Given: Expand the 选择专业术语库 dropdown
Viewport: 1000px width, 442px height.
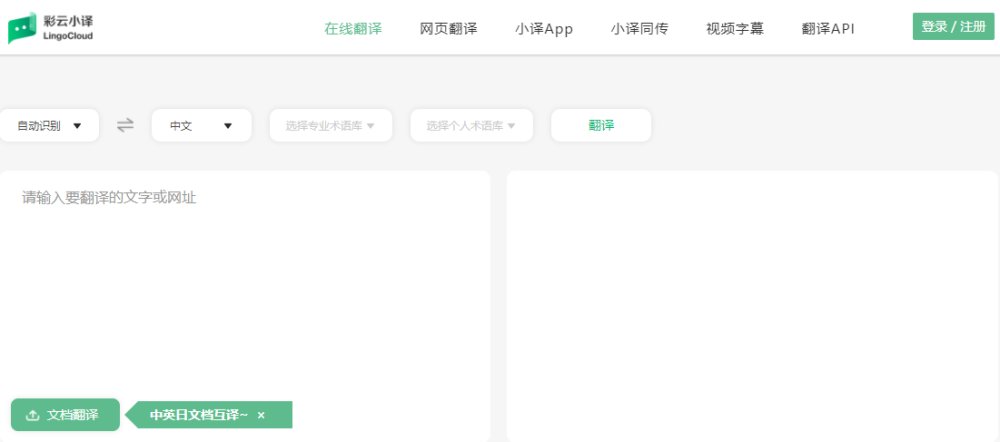Looking at the screenshot, I should tap(330, 126).
